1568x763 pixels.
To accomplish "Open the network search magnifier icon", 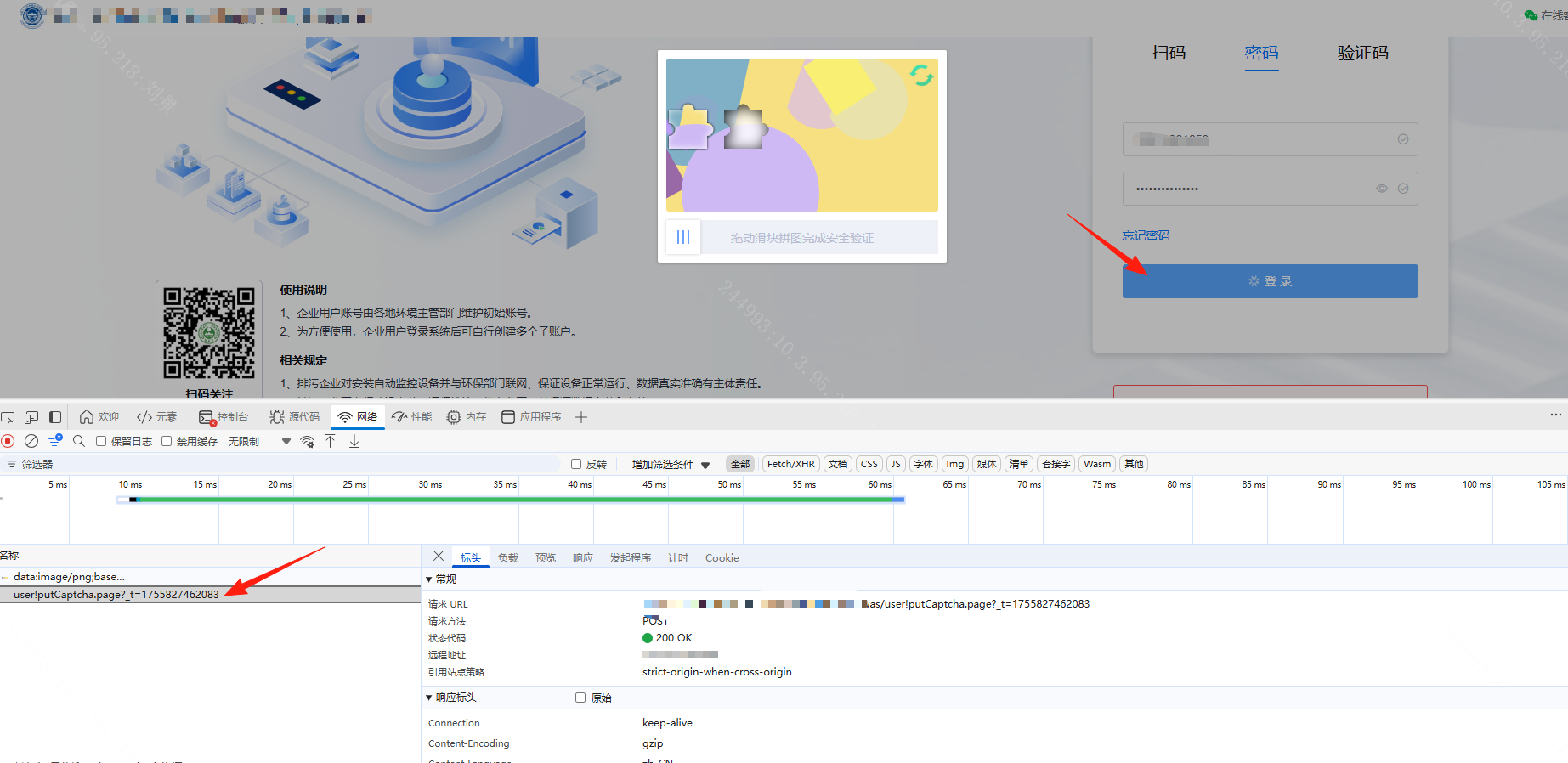I will point(79,441).
